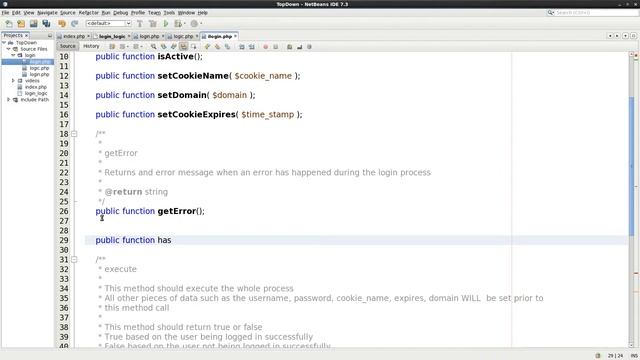
Task: Click the Clean and Build Project icon
Action: [153, 24]
